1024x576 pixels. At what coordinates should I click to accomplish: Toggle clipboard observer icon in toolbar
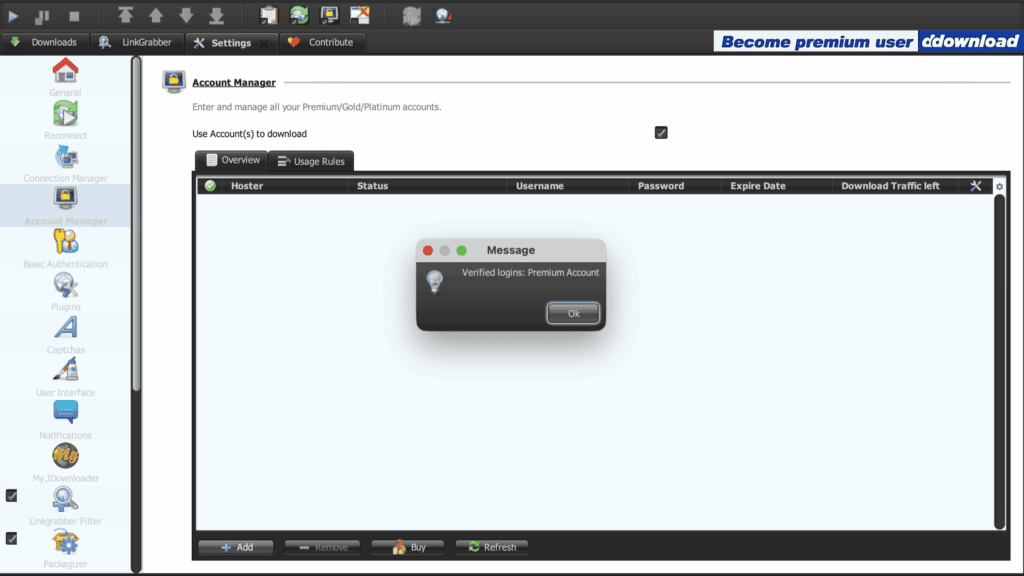[268, 15]
